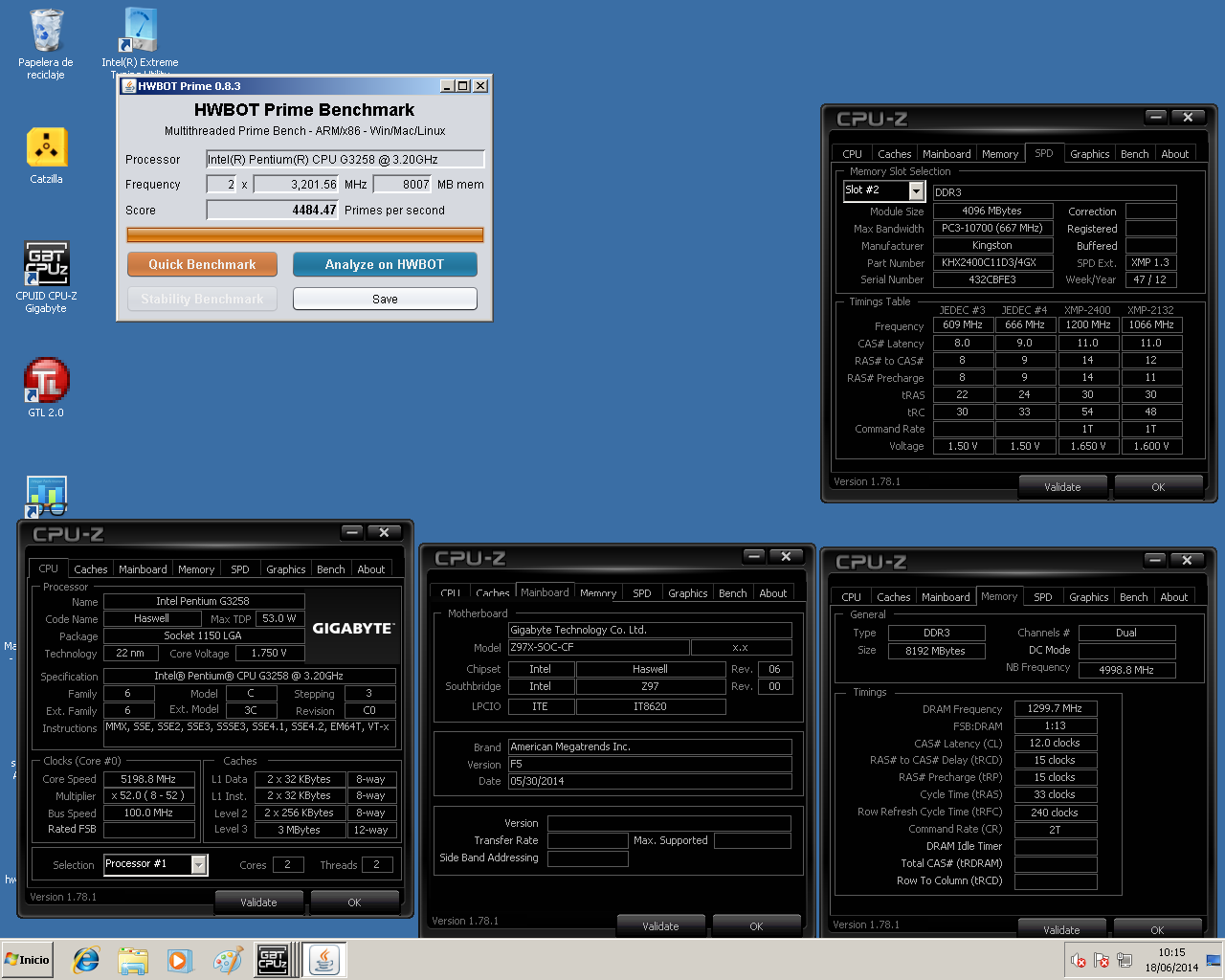
Task: Switch to Caches tab in the CPU window
Action: tap(91, 568)
